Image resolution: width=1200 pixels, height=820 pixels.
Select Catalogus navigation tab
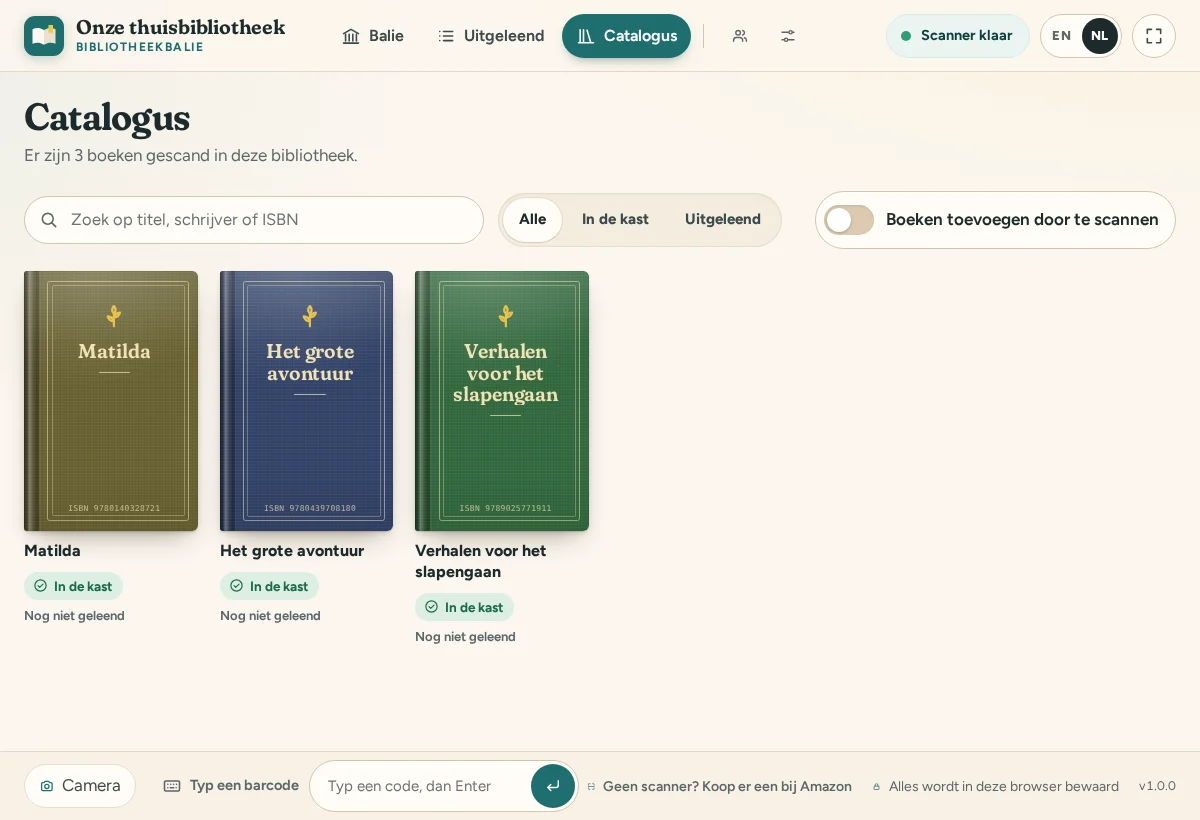pos(626,36)
